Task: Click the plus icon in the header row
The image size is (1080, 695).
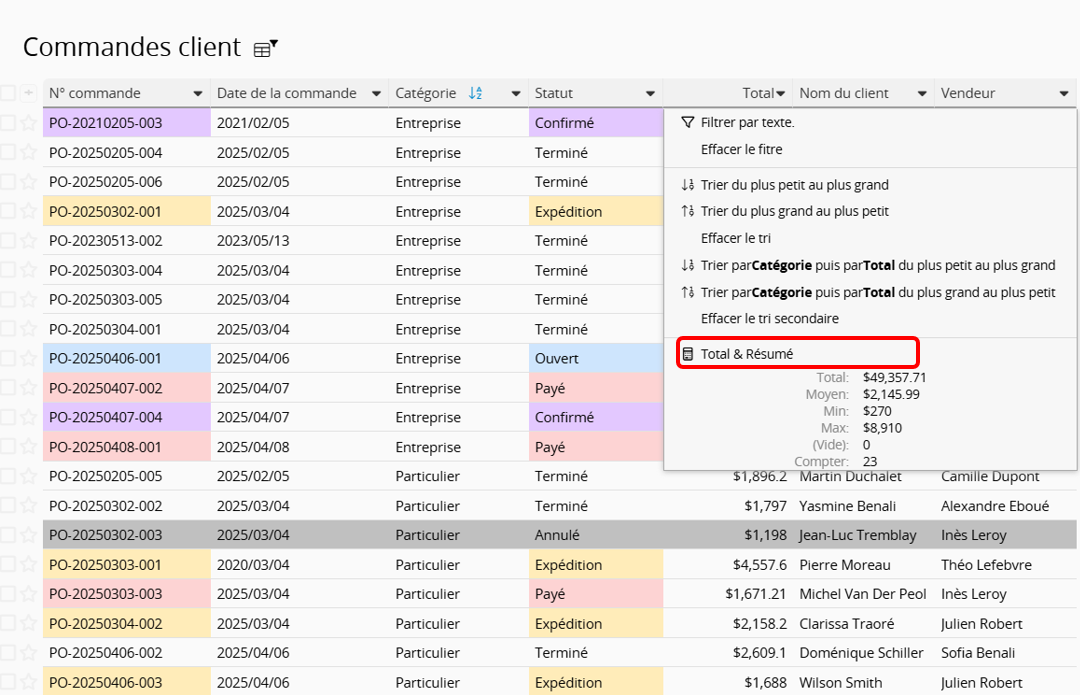Action: (x=28, y=93)
